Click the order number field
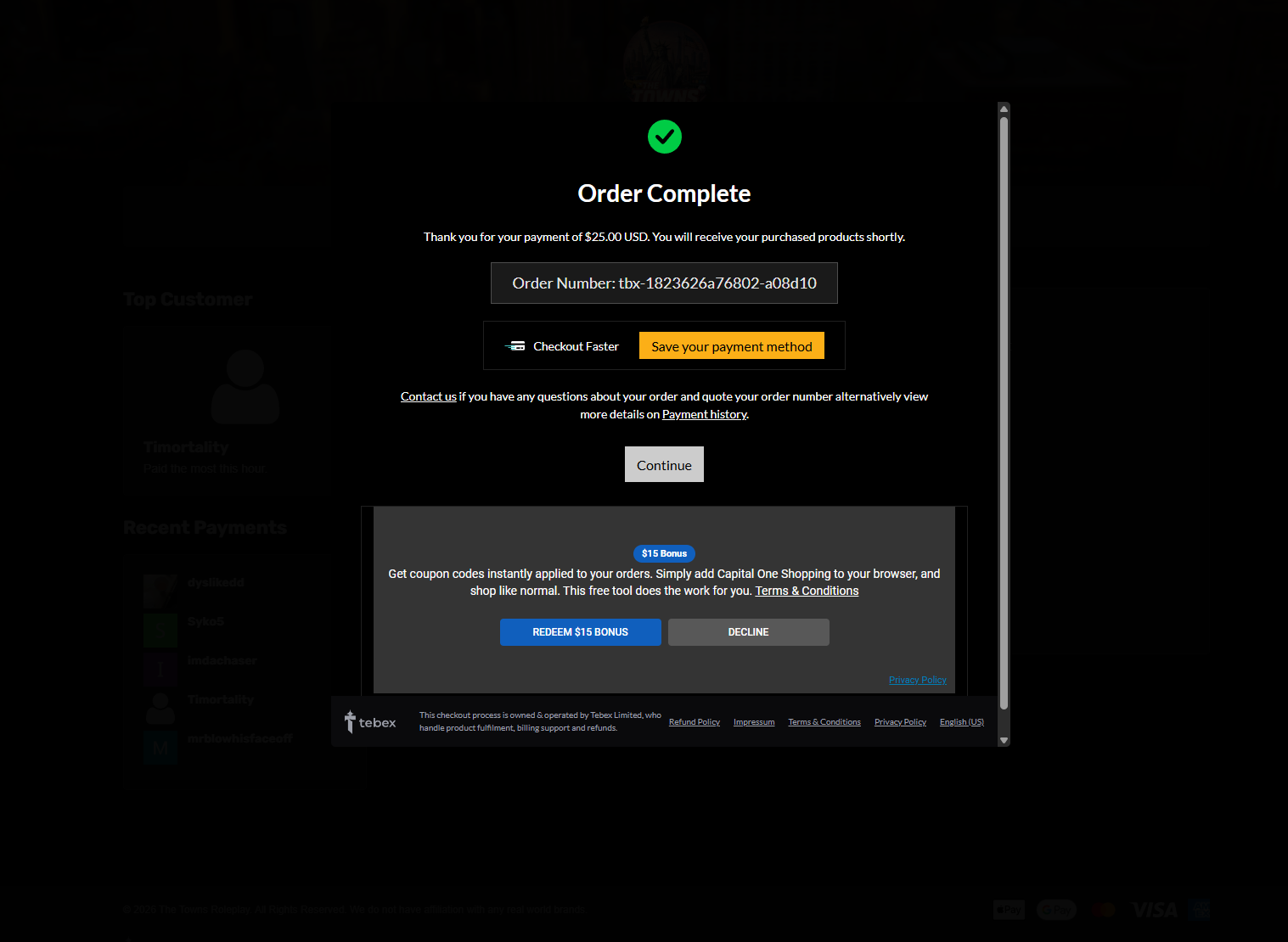The height and width of the screenshot is (942, 1288). click(664, 283)
